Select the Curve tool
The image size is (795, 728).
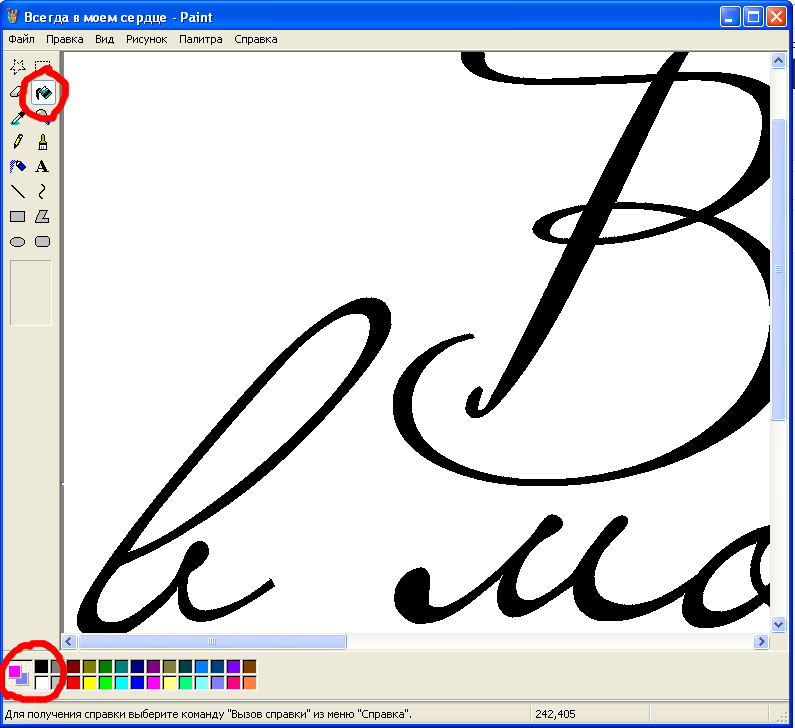point(43,192)
